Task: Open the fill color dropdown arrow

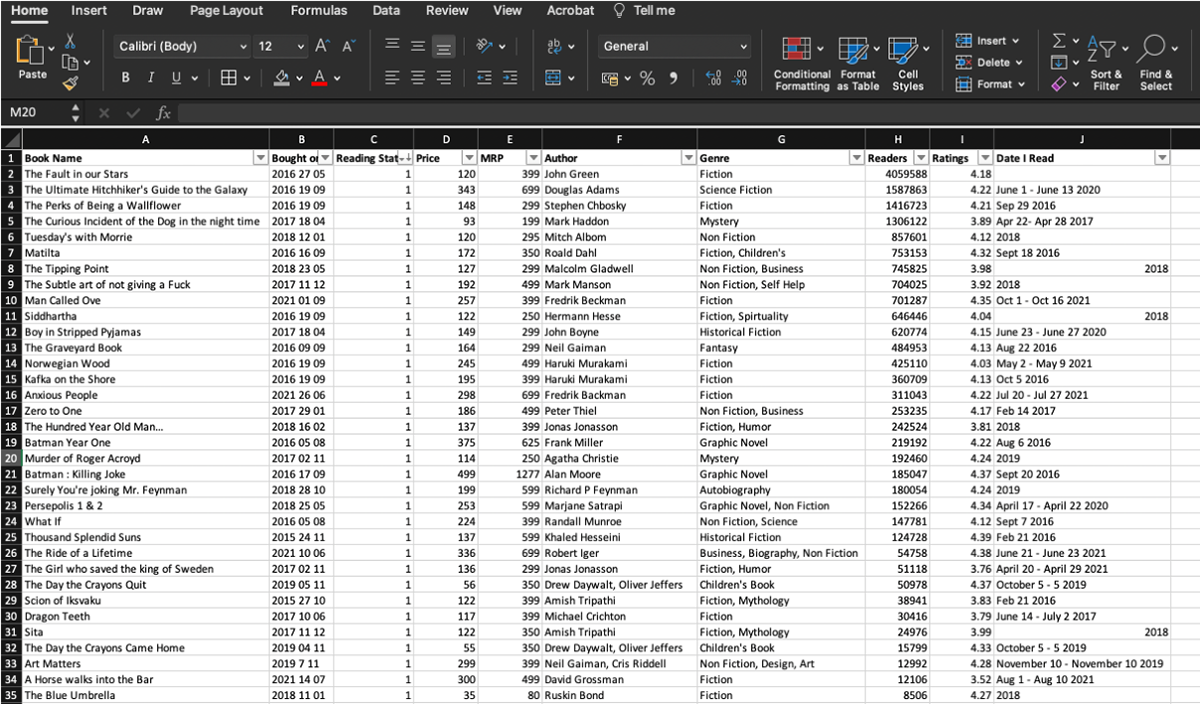Action: (299, 78)
